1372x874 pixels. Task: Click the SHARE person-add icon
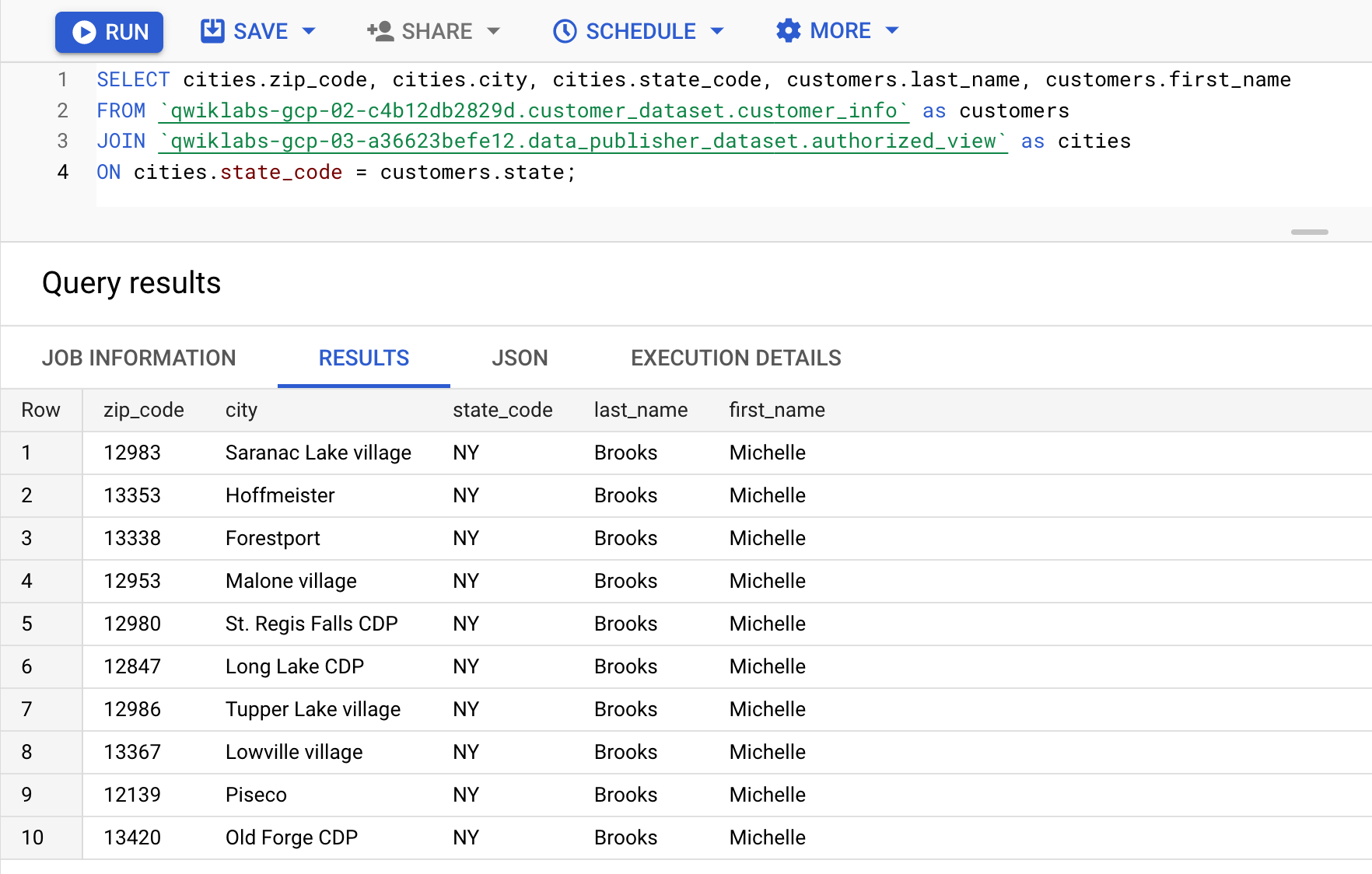pyautogui.click(x=380, y=31)
